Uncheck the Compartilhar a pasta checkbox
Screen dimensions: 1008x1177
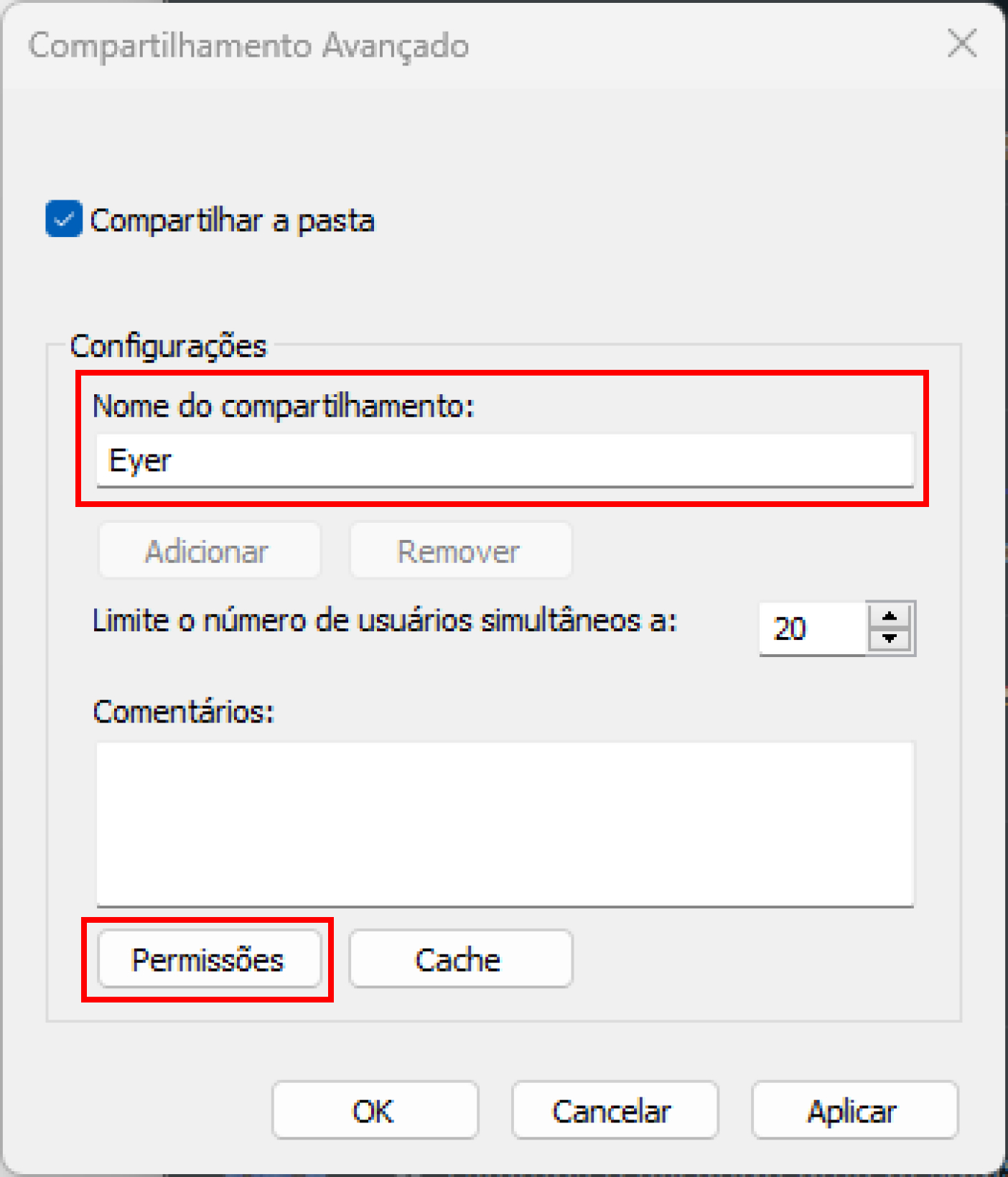tap(63, 219)
